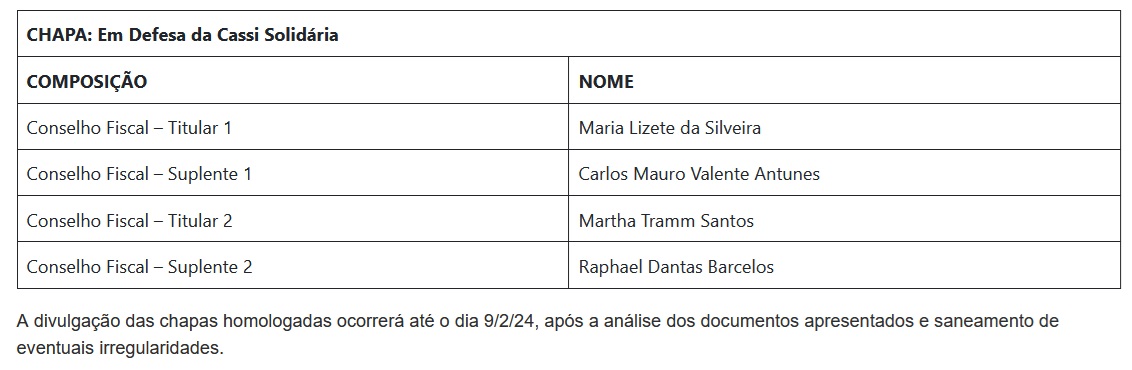Image resolution: width=1132 pixels, height=370 pixels.
Task: Click Conselho Fiscal – Suplente 1 cell
Action: (x=293, y=173)
